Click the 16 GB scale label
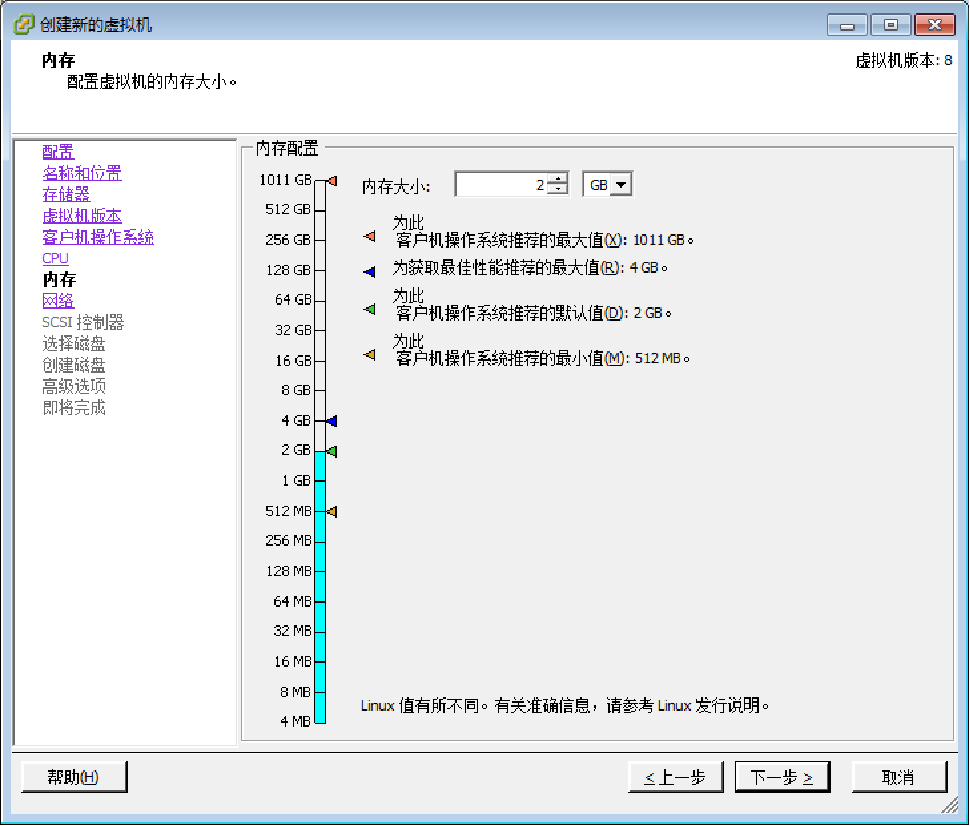This screenshot has height=826, width=970. 293,361
